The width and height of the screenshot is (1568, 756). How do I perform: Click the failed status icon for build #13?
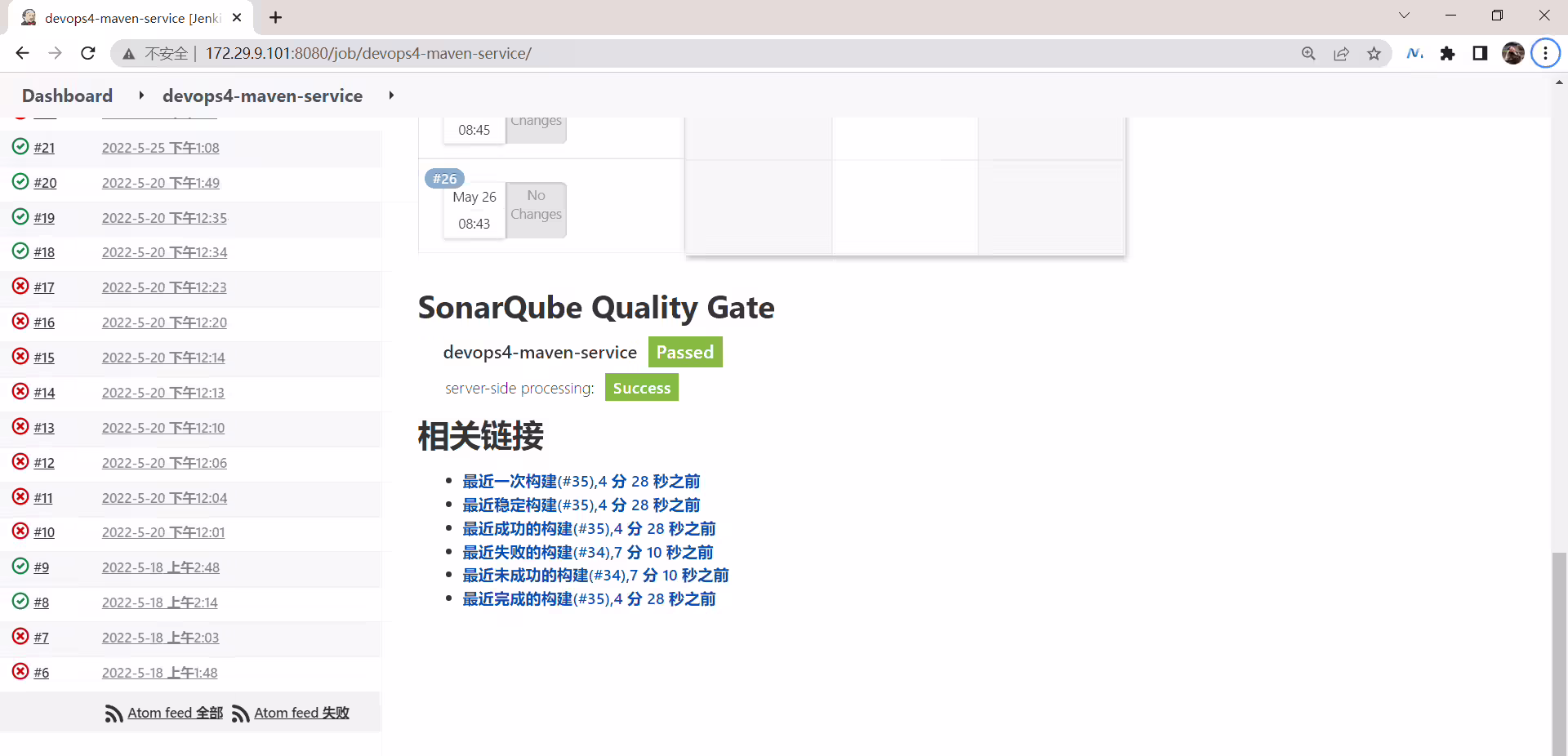[x=20, y=426]
